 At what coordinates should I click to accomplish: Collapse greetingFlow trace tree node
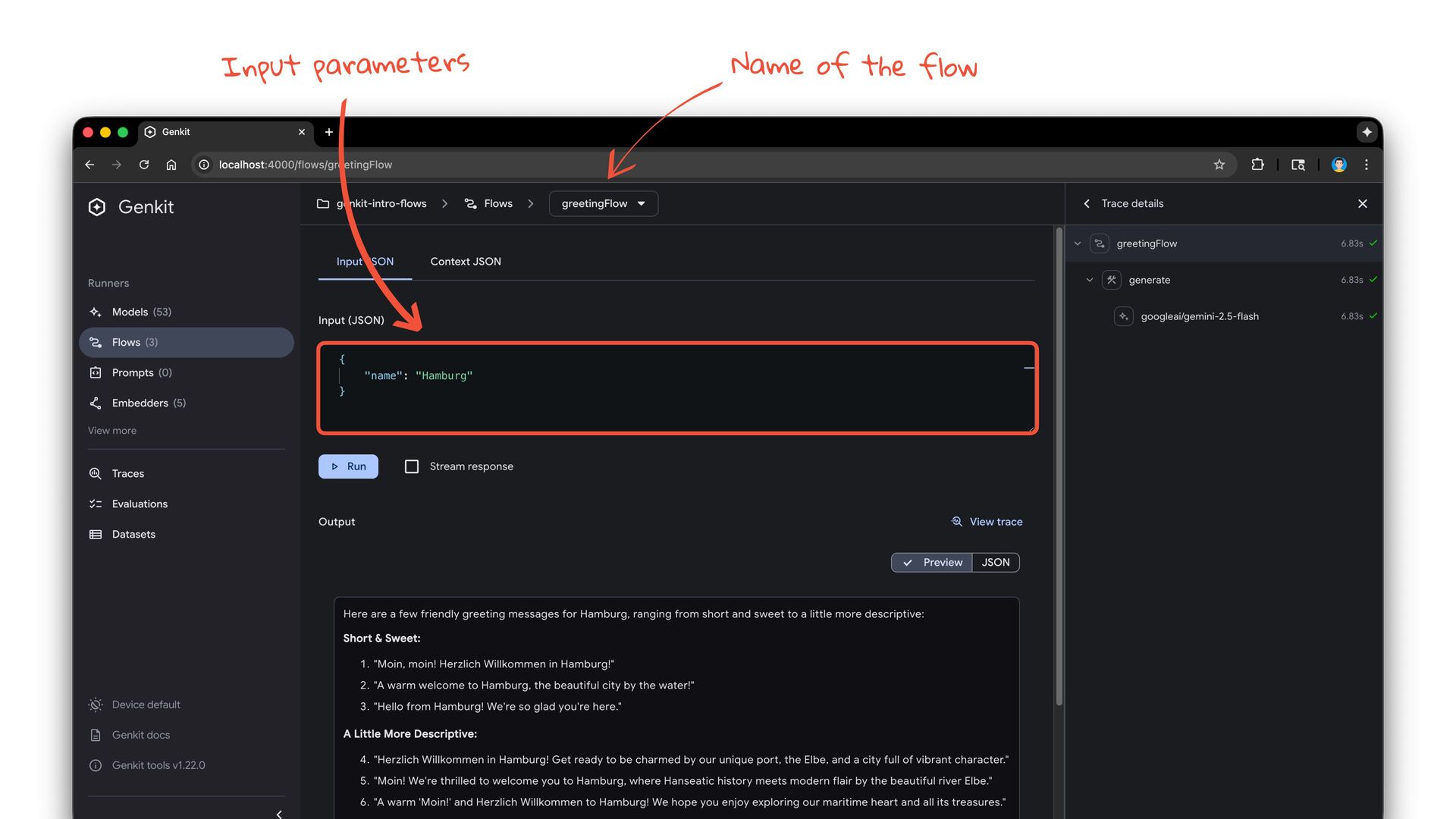click(1077, 243)
